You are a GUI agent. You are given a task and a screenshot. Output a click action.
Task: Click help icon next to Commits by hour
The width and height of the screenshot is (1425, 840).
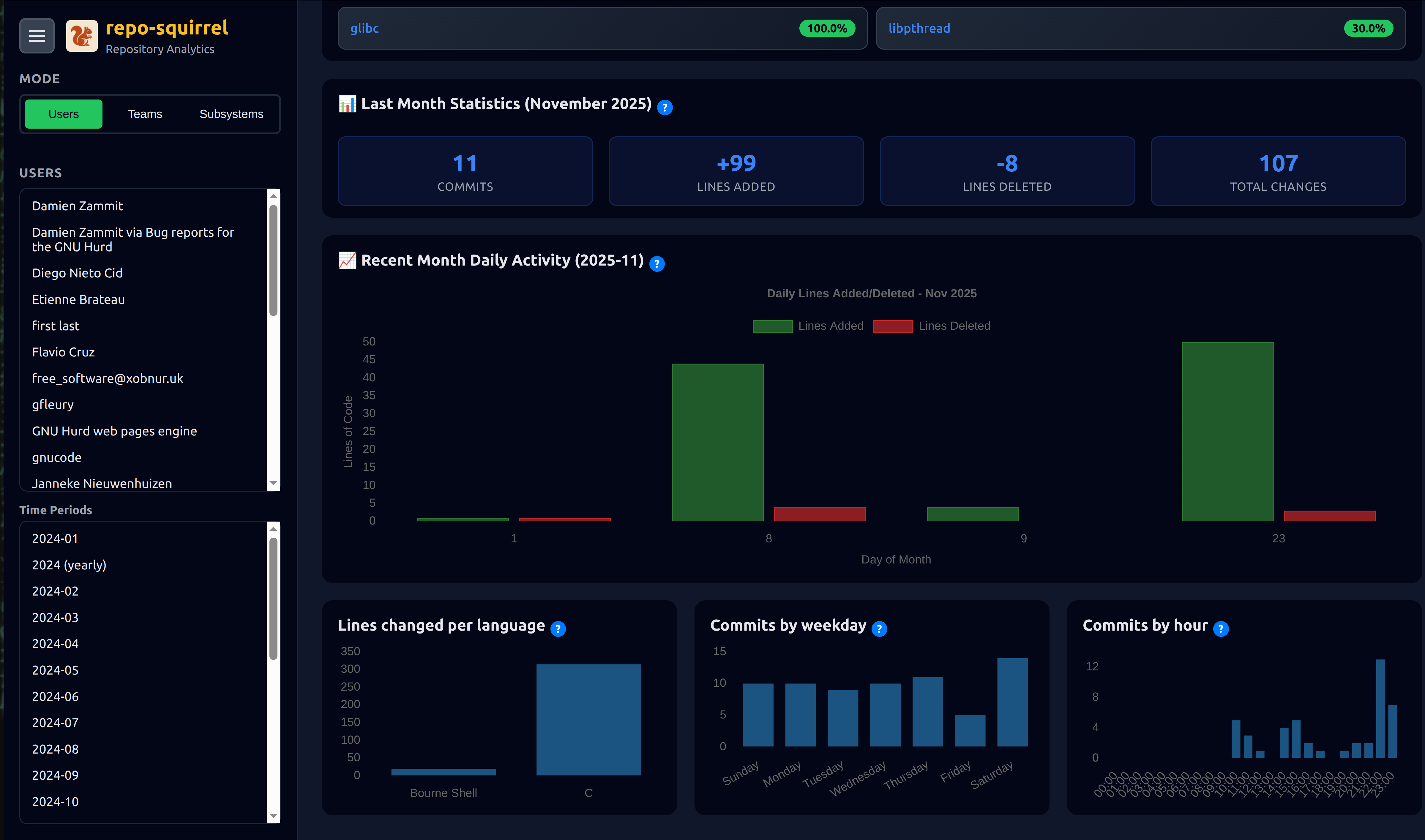[x=1221, y=629]
